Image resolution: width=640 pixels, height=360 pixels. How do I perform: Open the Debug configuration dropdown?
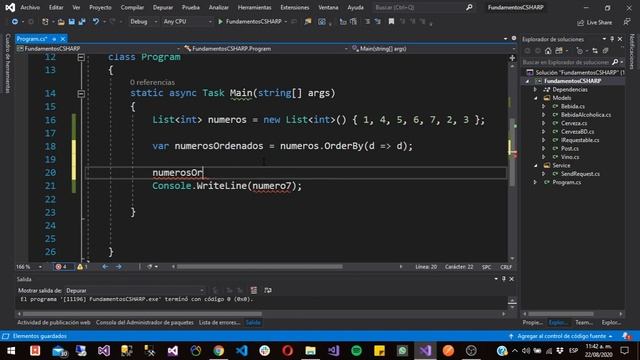[143, 22]
